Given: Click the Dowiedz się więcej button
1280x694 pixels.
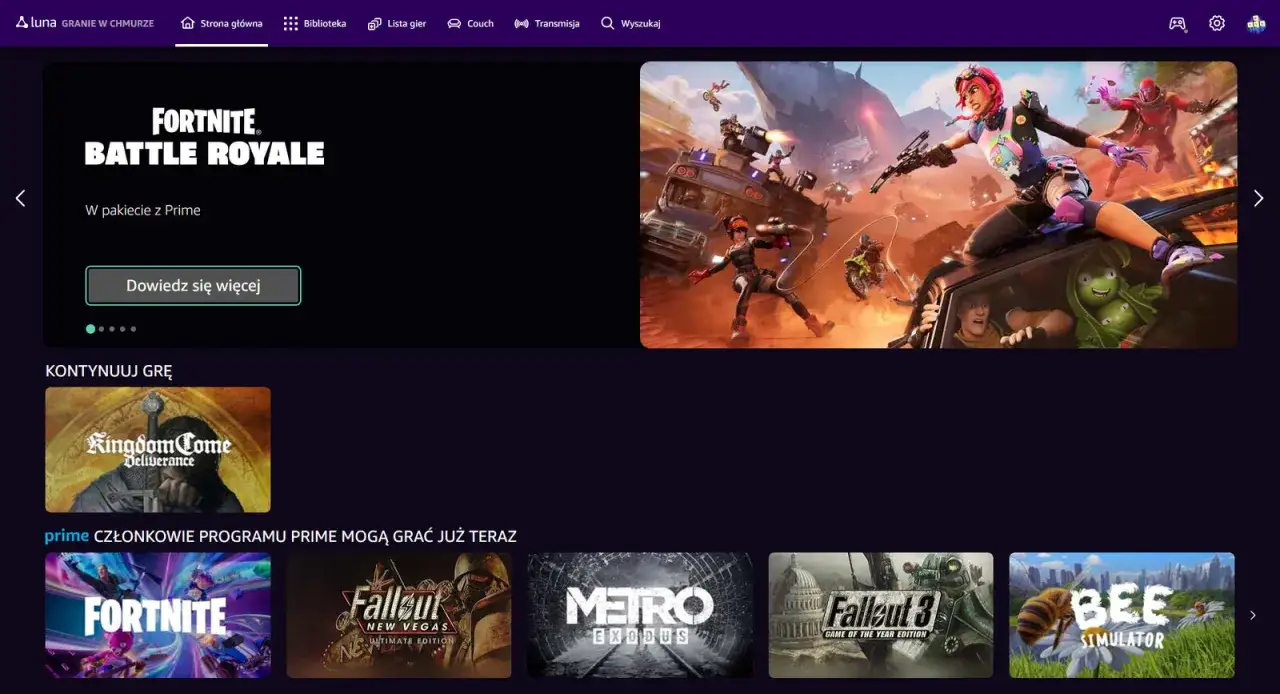Looking at the screenshot, I should tap(193, 285).
